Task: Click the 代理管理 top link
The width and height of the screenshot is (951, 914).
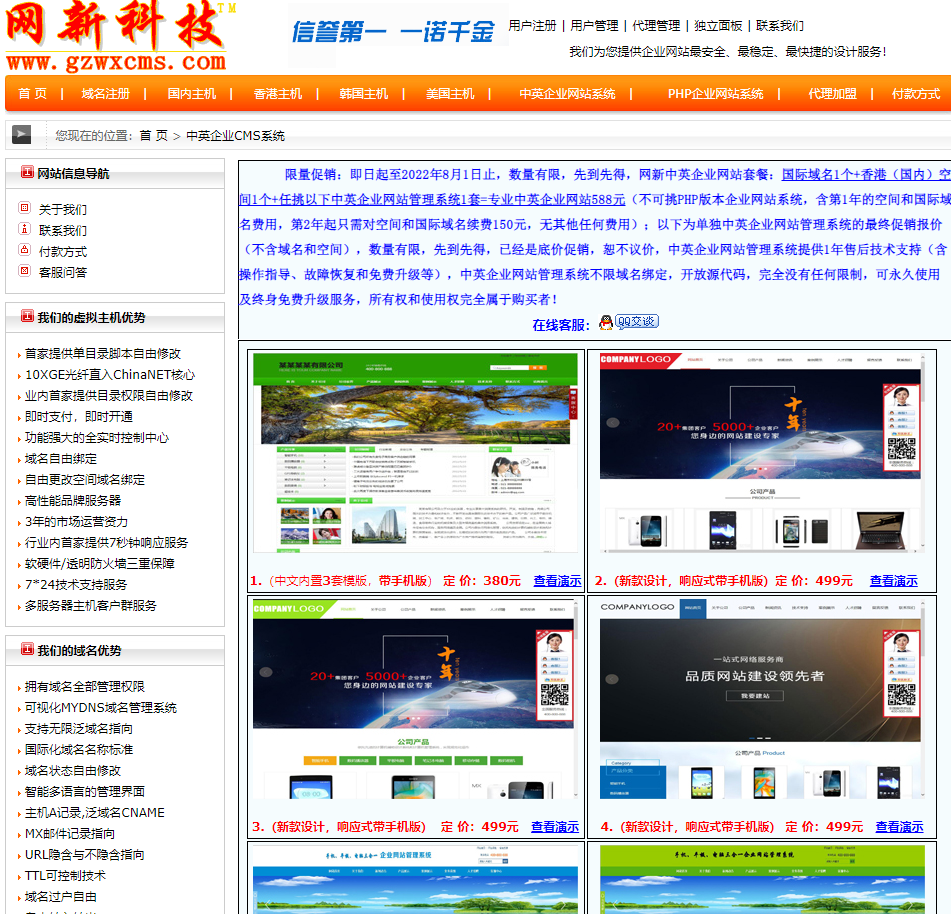Action: 656,26
